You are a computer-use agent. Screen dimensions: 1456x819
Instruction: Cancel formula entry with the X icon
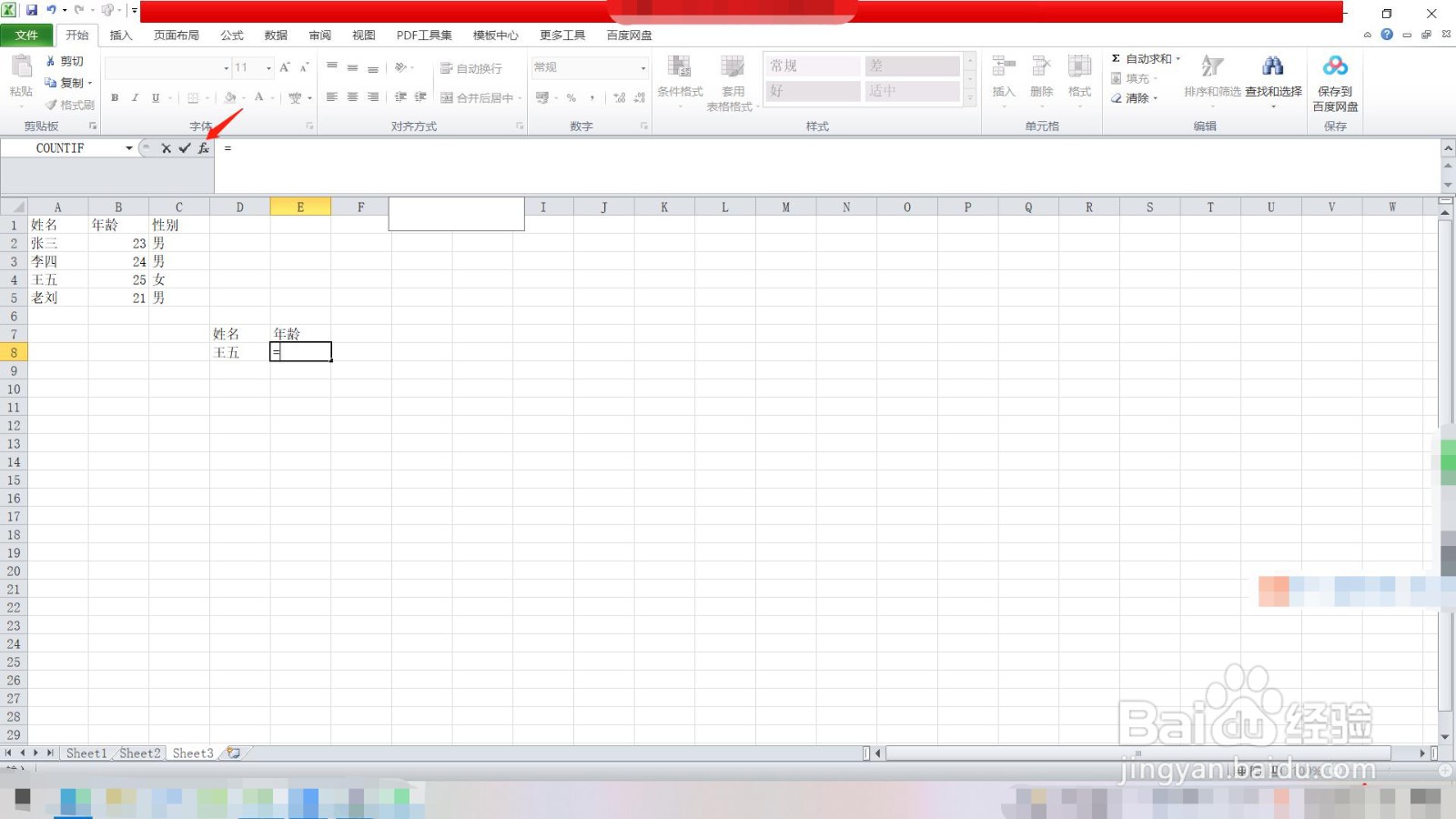pos(166,147)
